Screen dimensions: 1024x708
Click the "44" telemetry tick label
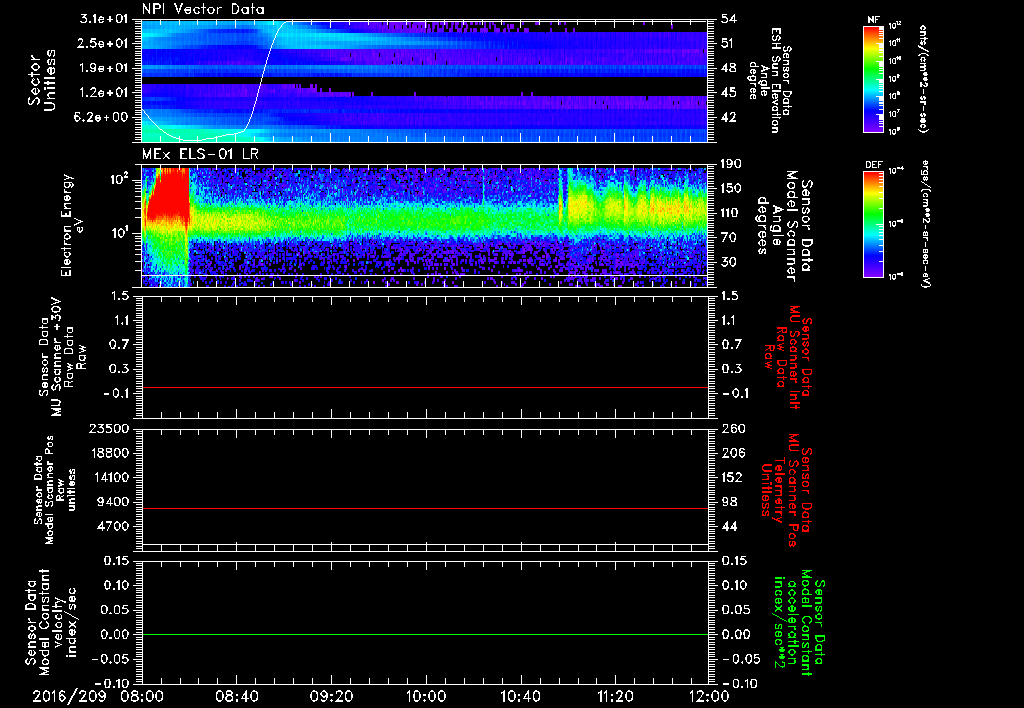click(729, 526)
